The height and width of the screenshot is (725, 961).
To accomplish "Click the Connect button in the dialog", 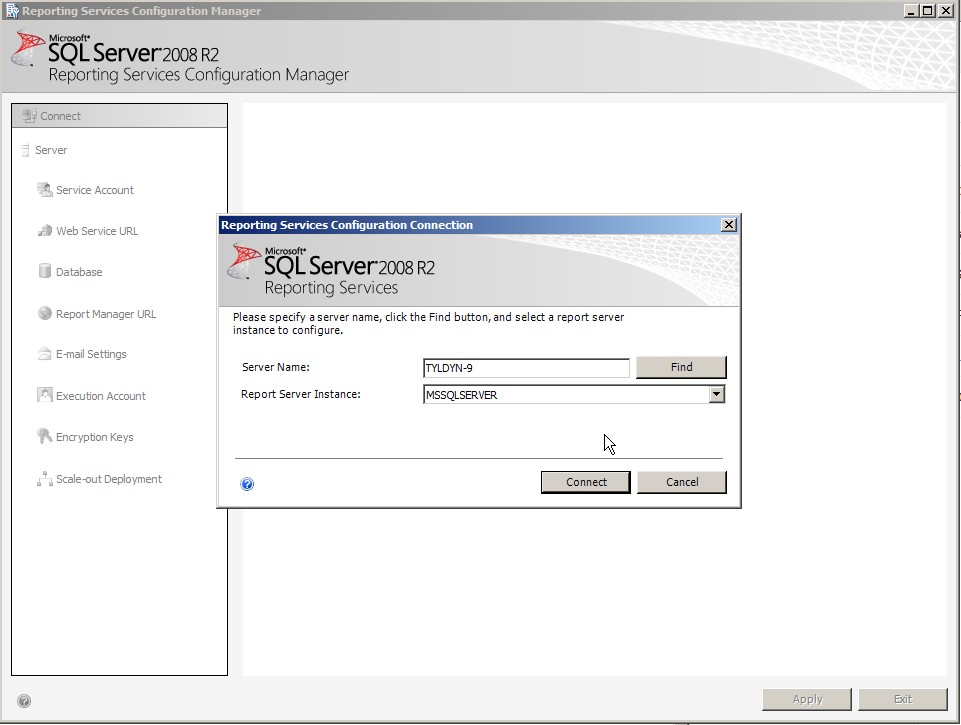I will pyautogui.click(x=586, y=482).
